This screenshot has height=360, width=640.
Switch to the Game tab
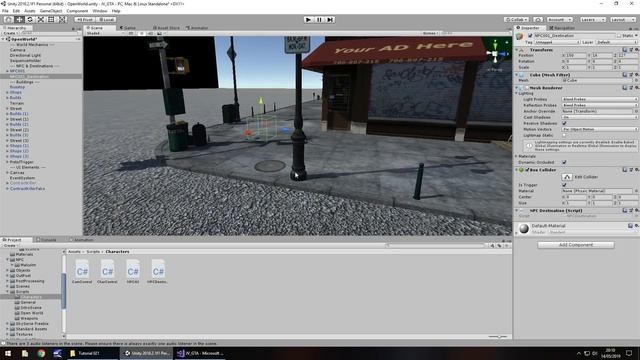[128, 28]
